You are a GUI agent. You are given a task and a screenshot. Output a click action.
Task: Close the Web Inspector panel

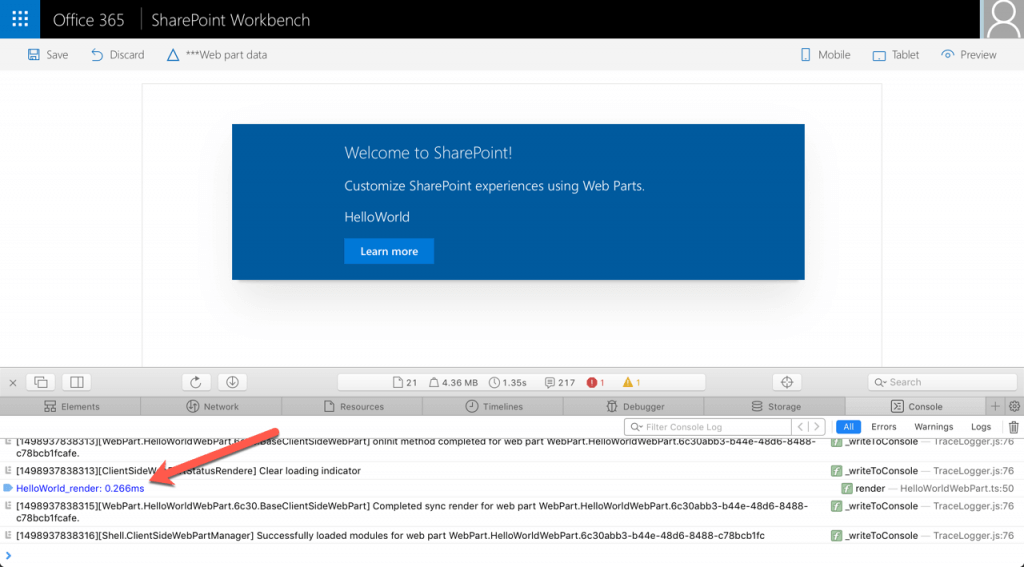click(x=13, y=383)
